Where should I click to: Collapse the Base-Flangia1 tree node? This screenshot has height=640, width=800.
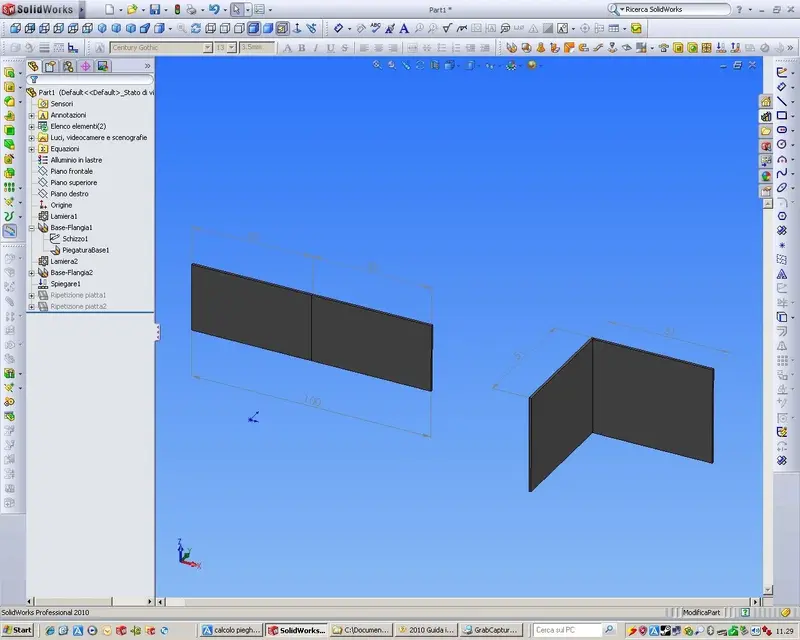(x=32, y=228)
